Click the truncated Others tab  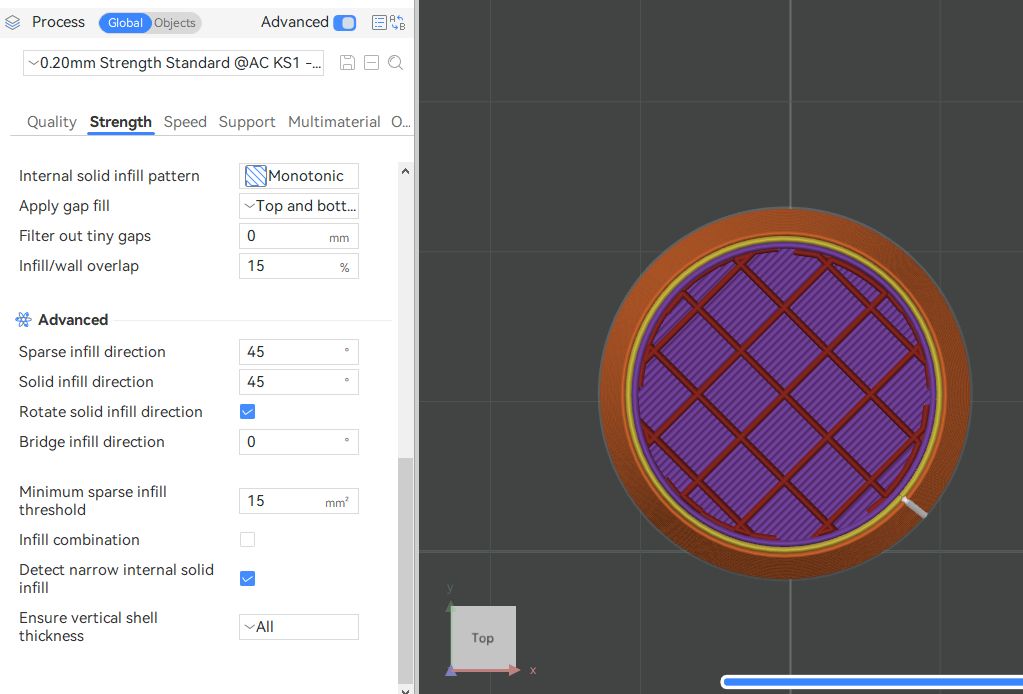coord(400,122)
